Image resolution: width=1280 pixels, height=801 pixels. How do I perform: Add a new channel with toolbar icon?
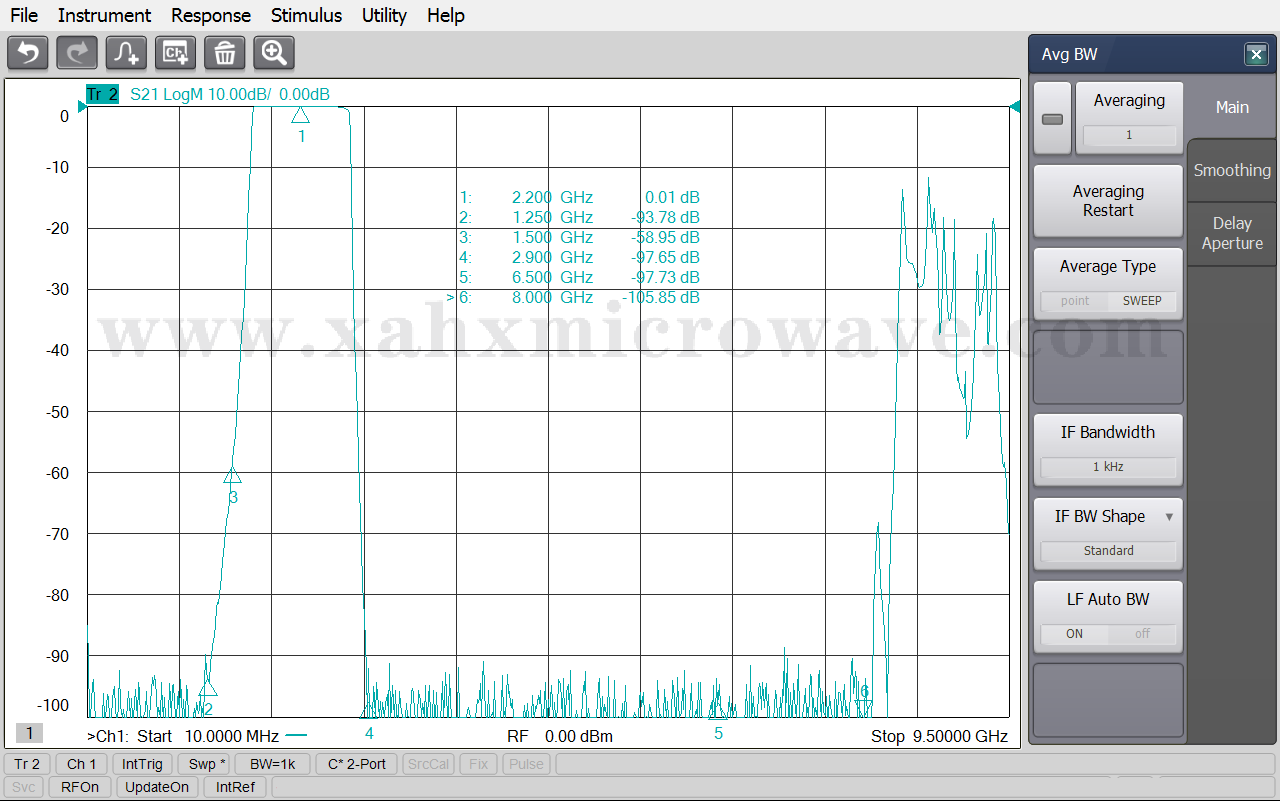coord(175,53)
